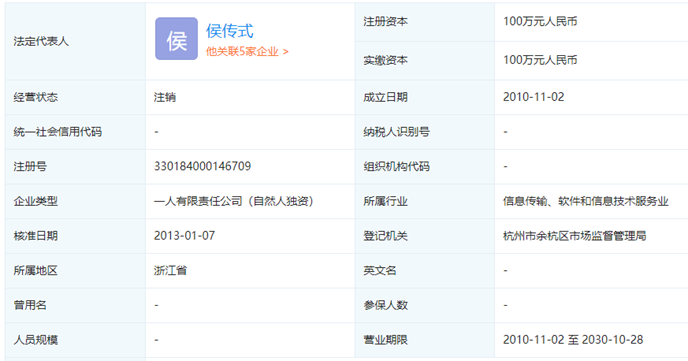Select the 营业期限 label
The width and height of the screenshot is (688, 361).
(x=385, y=340)
